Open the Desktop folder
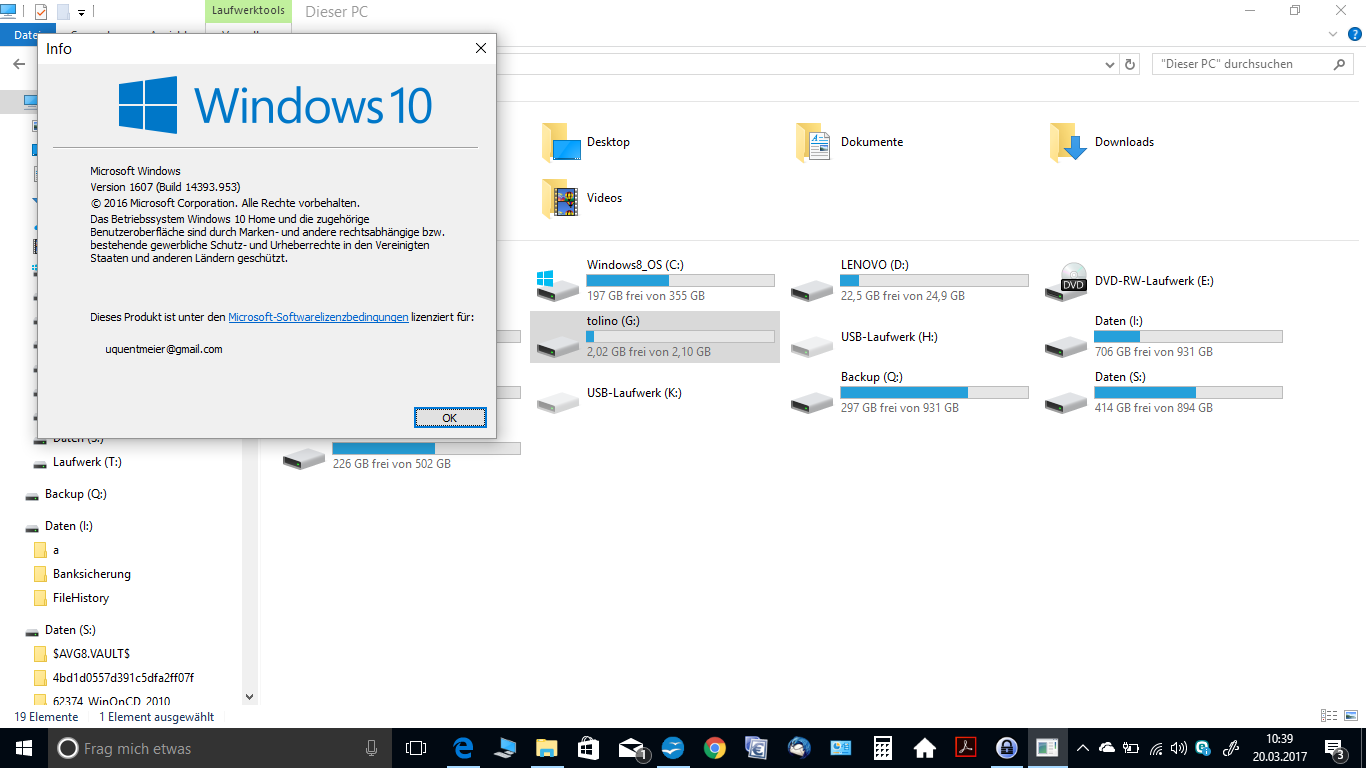Image resolution: width=1366 pixels, height=768 pixels. (x=585, y=142)
